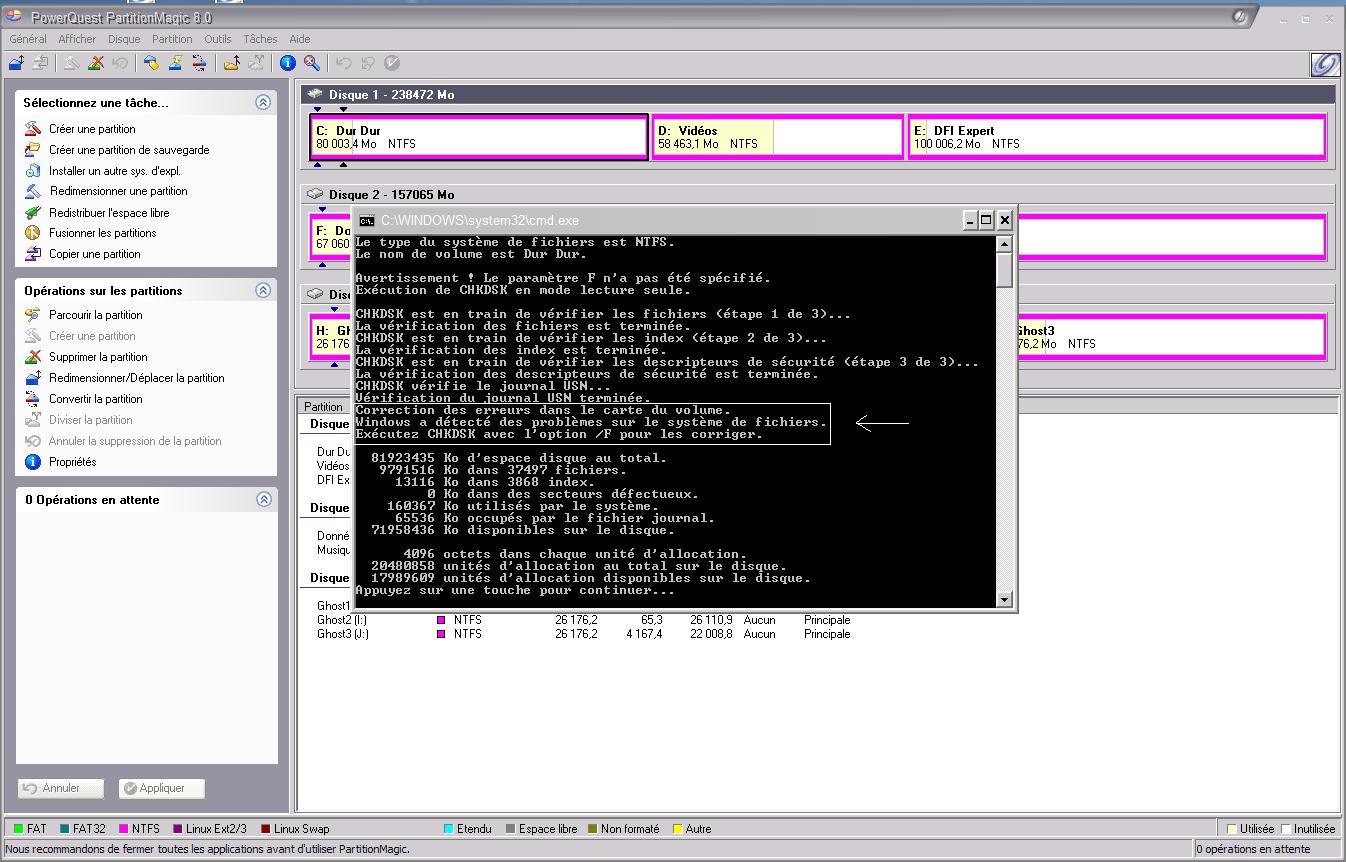Screen dimensions: 1346x862
Task: Click the cmd window scrollbar down arrow
Action: (x=1005, y=599)
